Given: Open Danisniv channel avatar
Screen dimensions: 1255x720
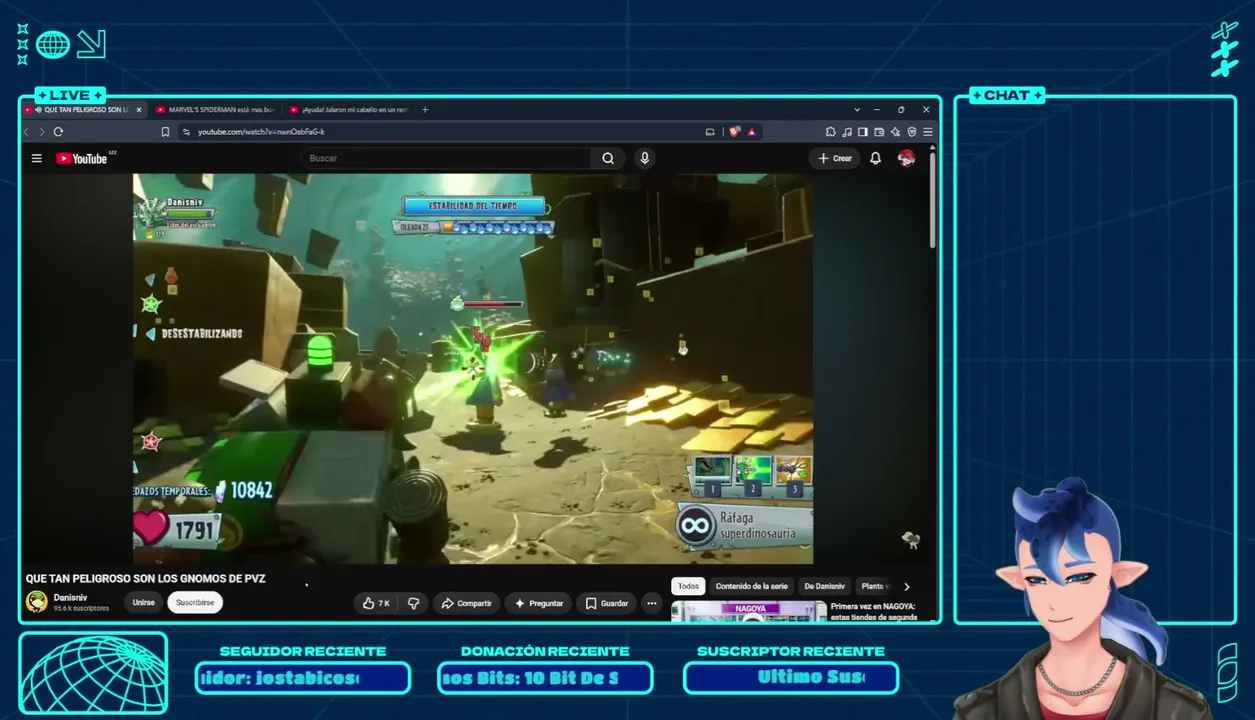Looking at the screenshot, I should pos(37,601).
